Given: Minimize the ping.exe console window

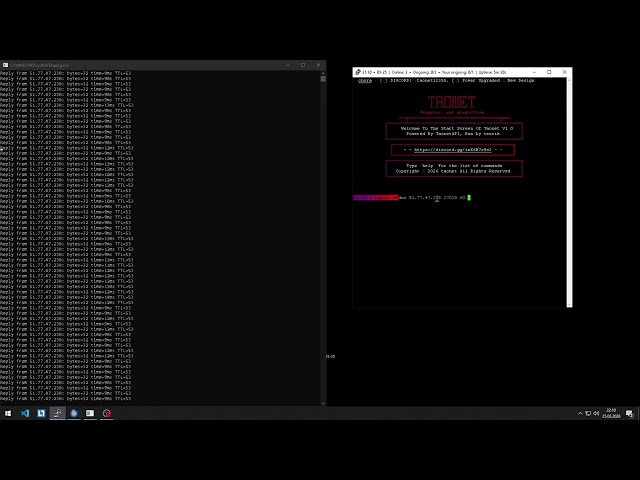Looking at the screenshot, I should point(288,65).
